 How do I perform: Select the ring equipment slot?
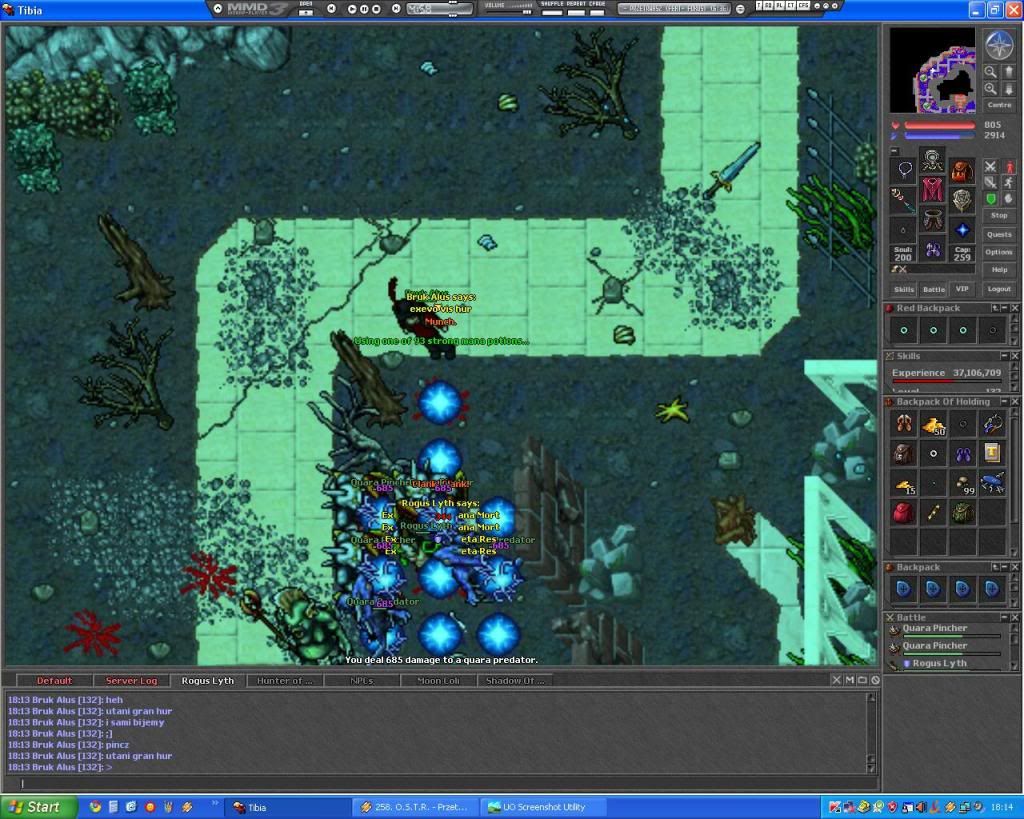[x=904, y=230]
